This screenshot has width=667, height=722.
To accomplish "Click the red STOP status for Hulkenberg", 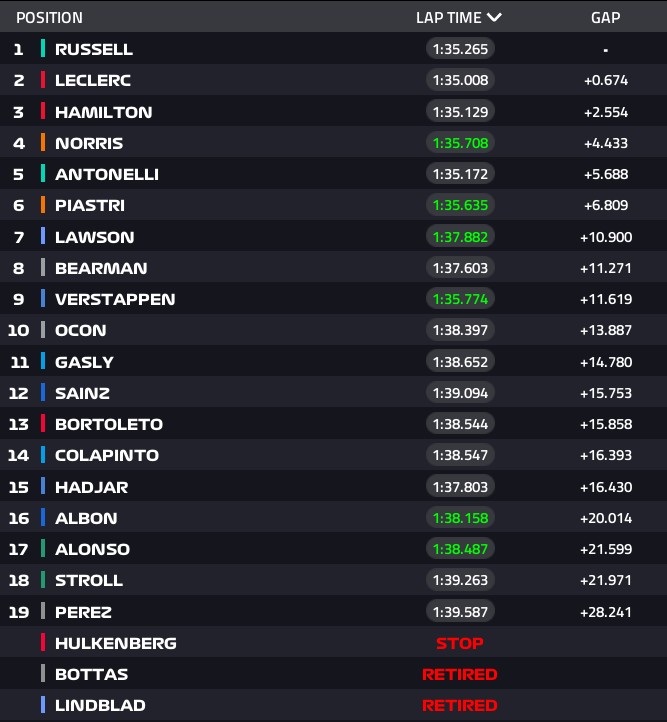I will tap(460, 643).
